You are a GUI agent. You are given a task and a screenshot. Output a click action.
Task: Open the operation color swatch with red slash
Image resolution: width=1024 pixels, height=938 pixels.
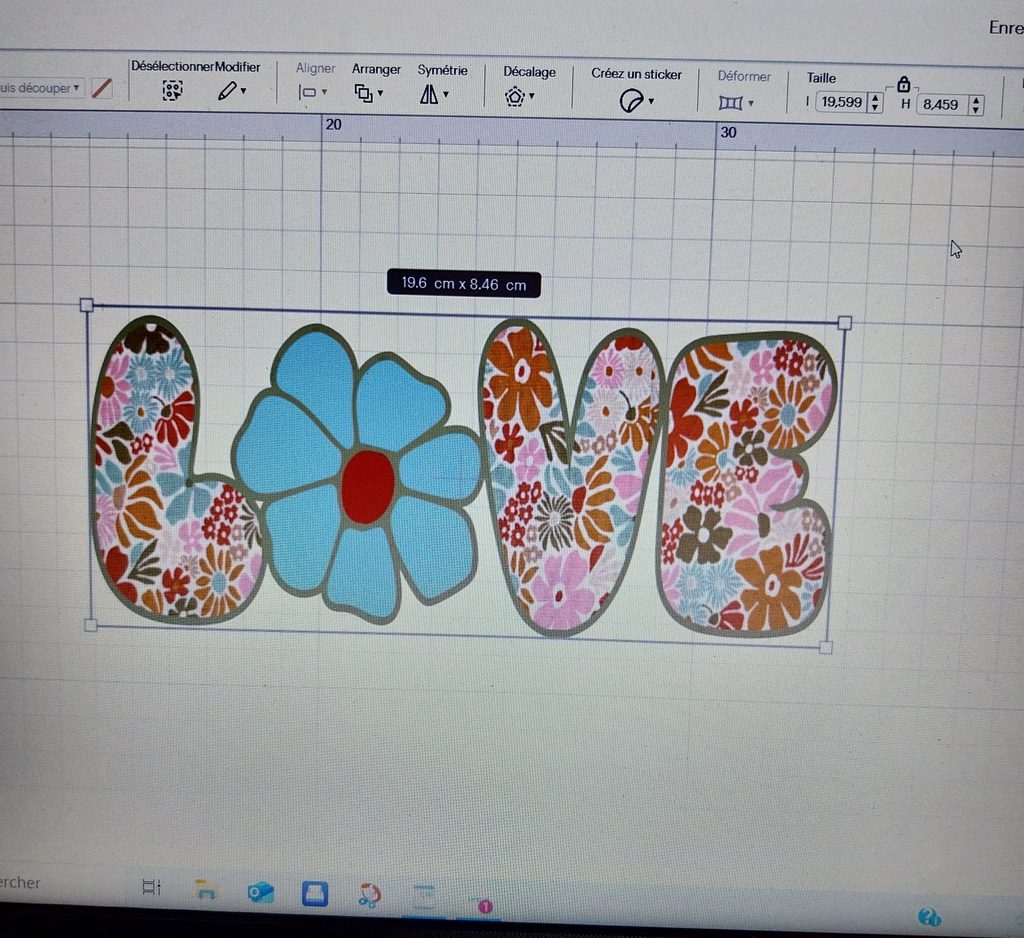[102, 88]
